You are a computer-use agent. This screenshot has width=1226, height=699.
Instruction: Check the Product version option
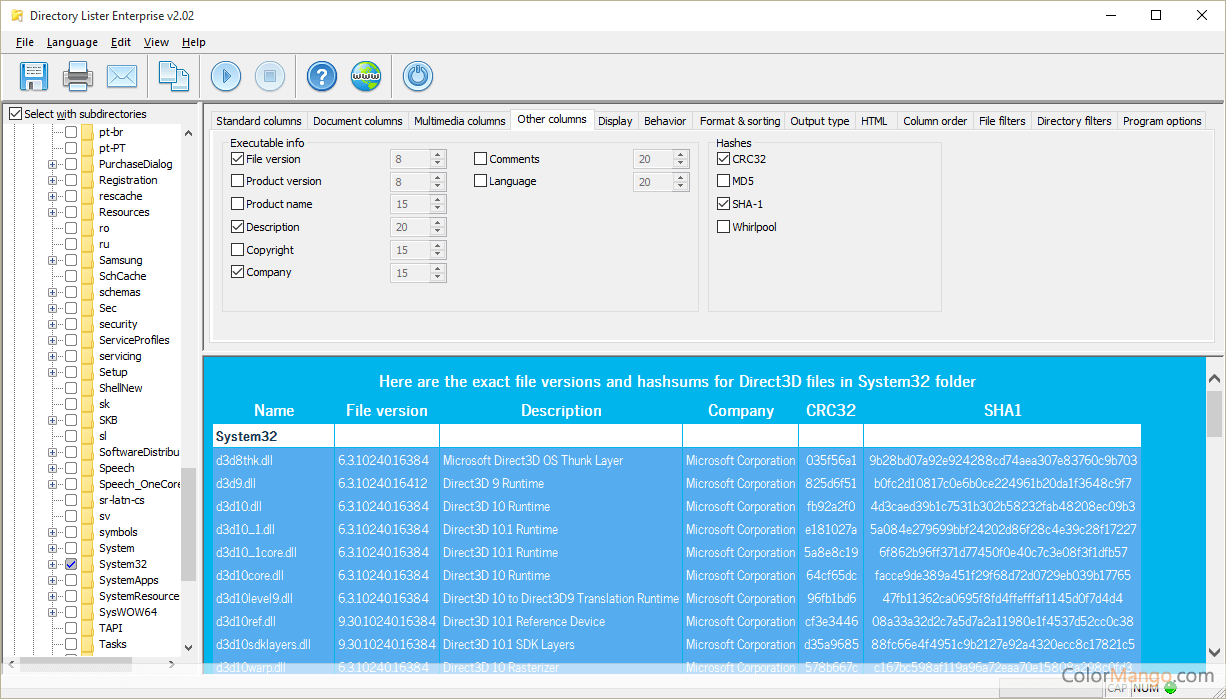[238, 181]
